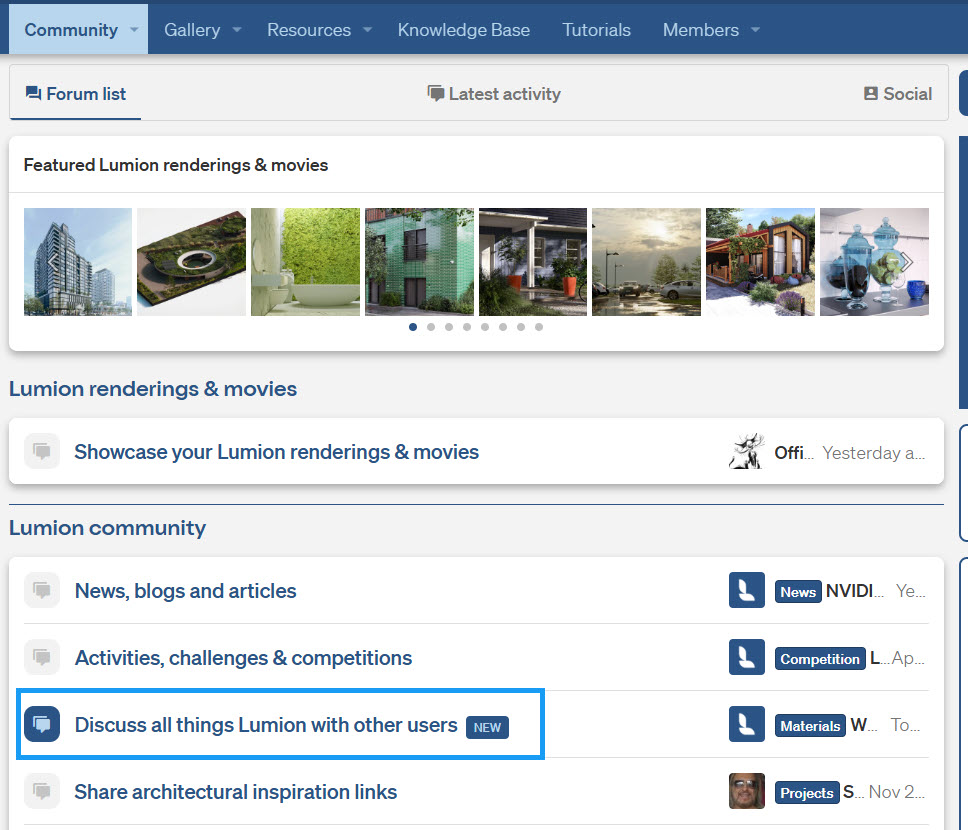The image size is (968, 830).
Task: Go to the Tutorials menu item
Action: point(596,30)
